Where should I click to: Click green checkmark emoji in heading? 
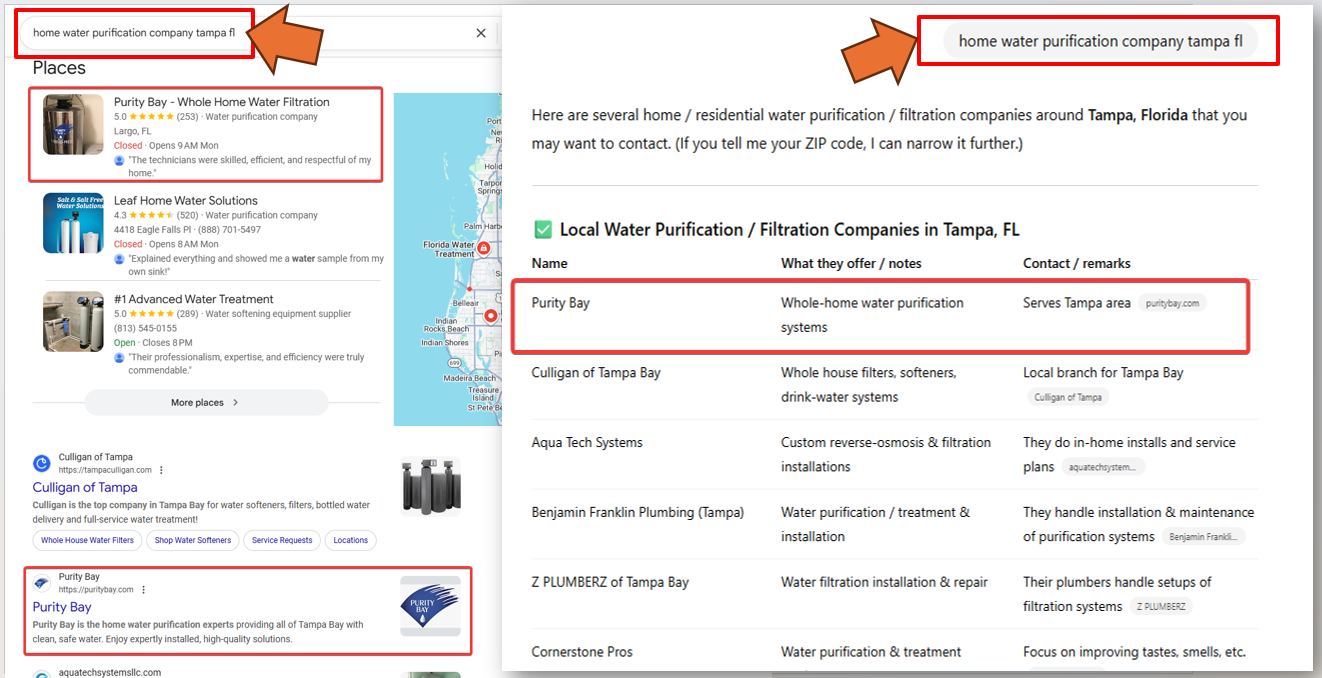tap(543, 230)
